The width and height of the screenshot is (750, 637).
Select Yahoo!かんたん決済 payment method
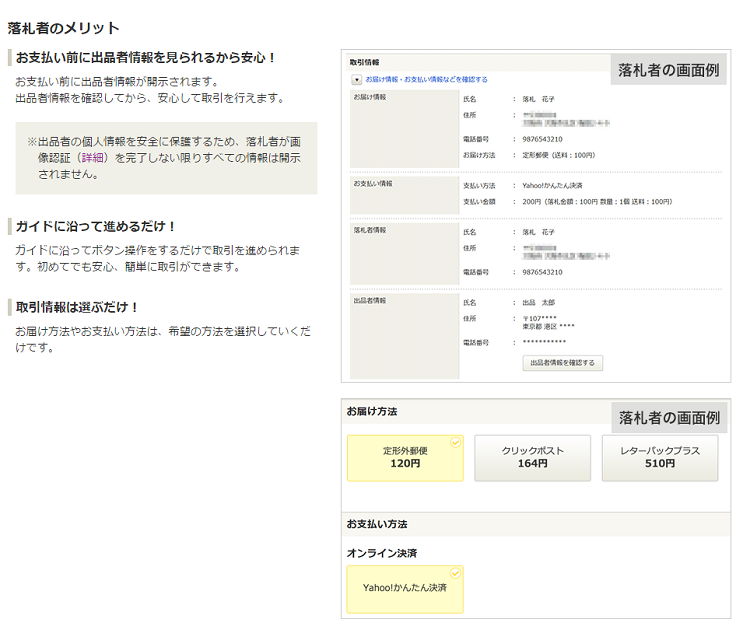pyautogui.click(x=405, y=588)
